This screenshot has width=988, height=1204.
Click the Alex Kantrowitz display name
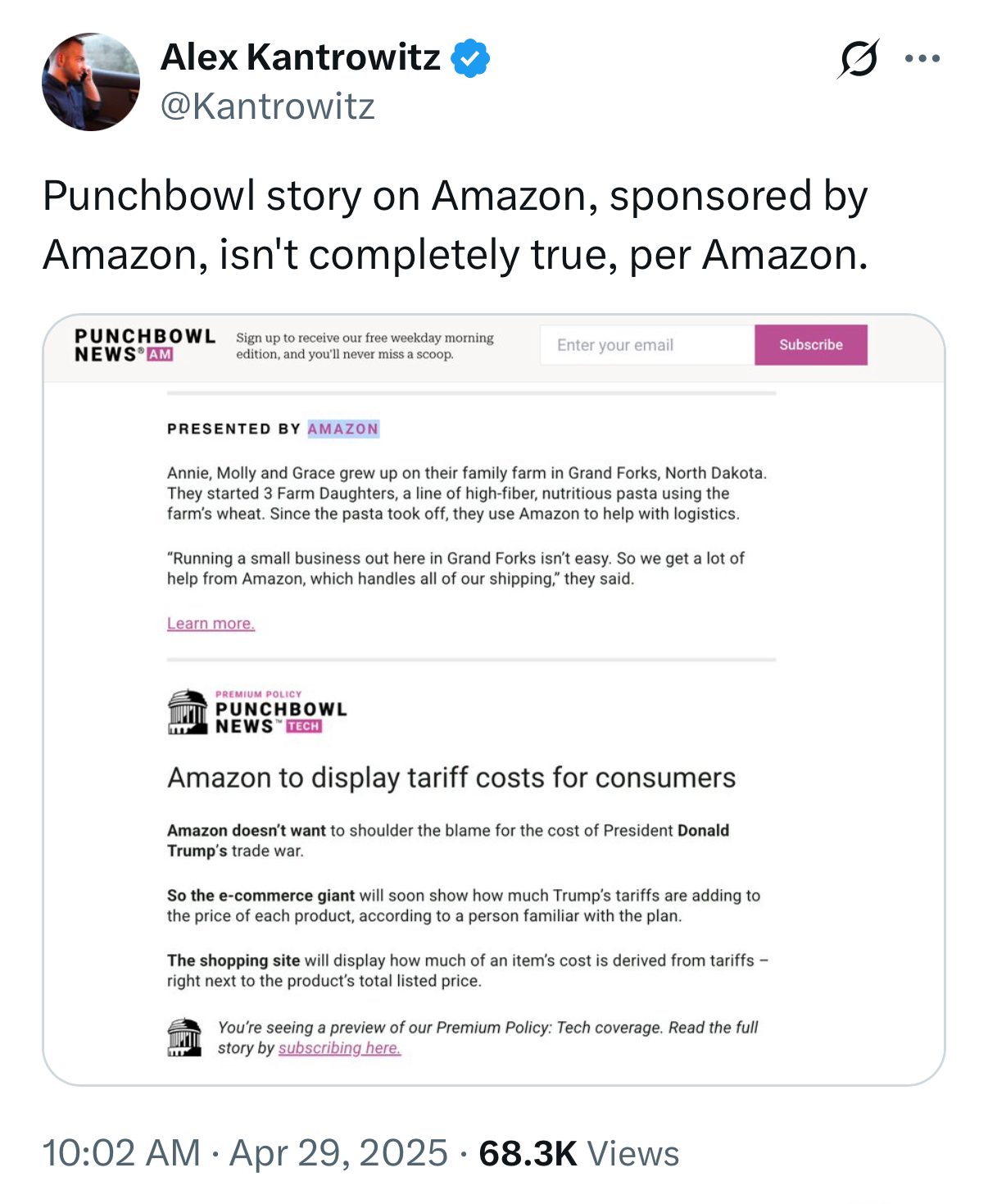(x=301, y=57)
